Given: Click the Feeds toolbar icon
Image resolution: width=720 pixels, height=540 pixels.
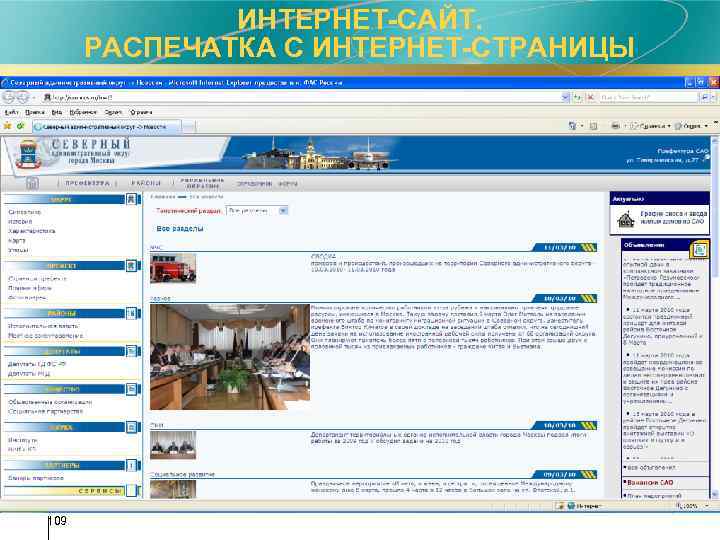Looking at the screenshot, I should 593,126.
